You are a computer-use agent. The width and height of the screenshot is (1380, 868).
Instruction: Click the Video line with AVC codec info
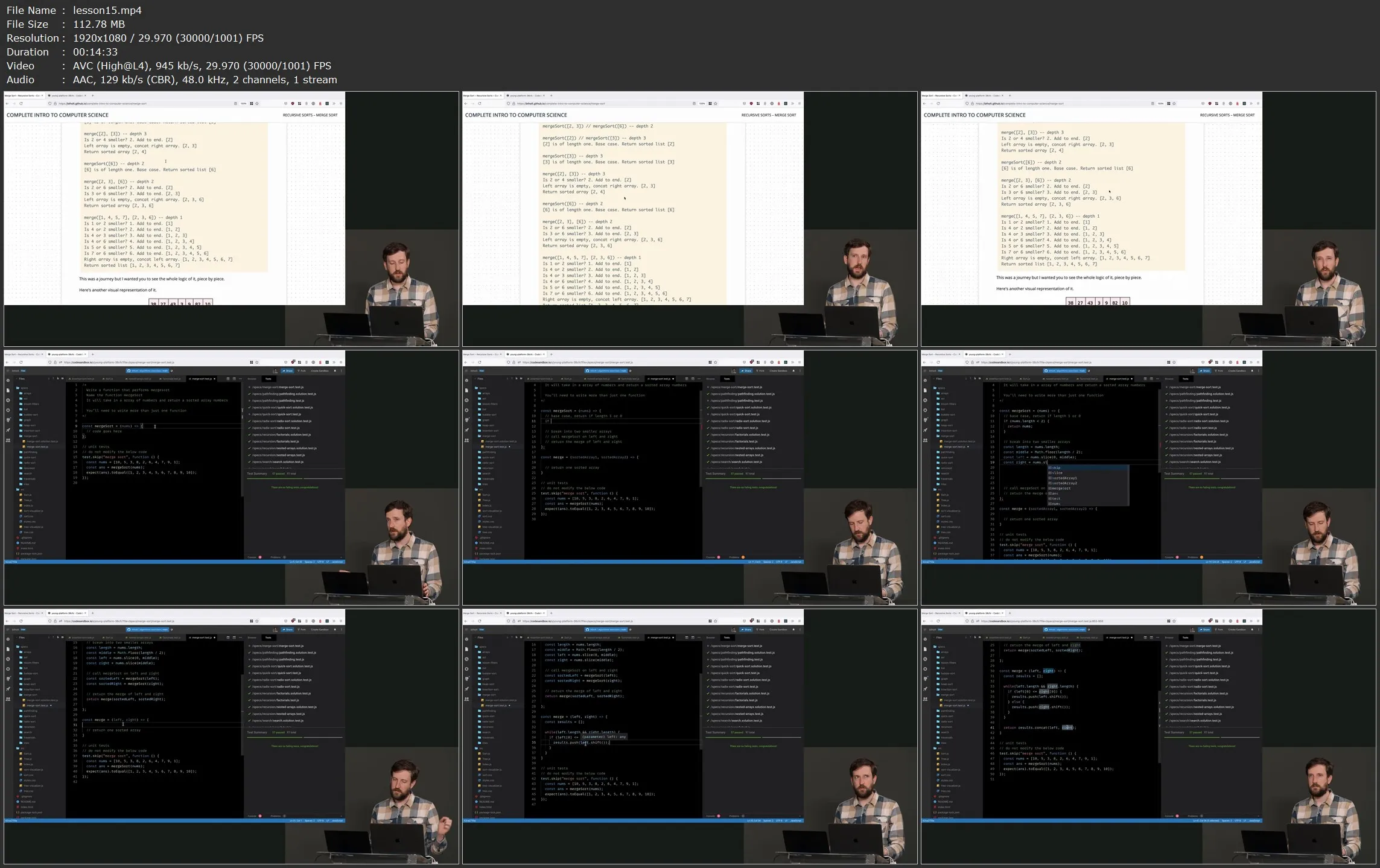click(x=169, y=66)
